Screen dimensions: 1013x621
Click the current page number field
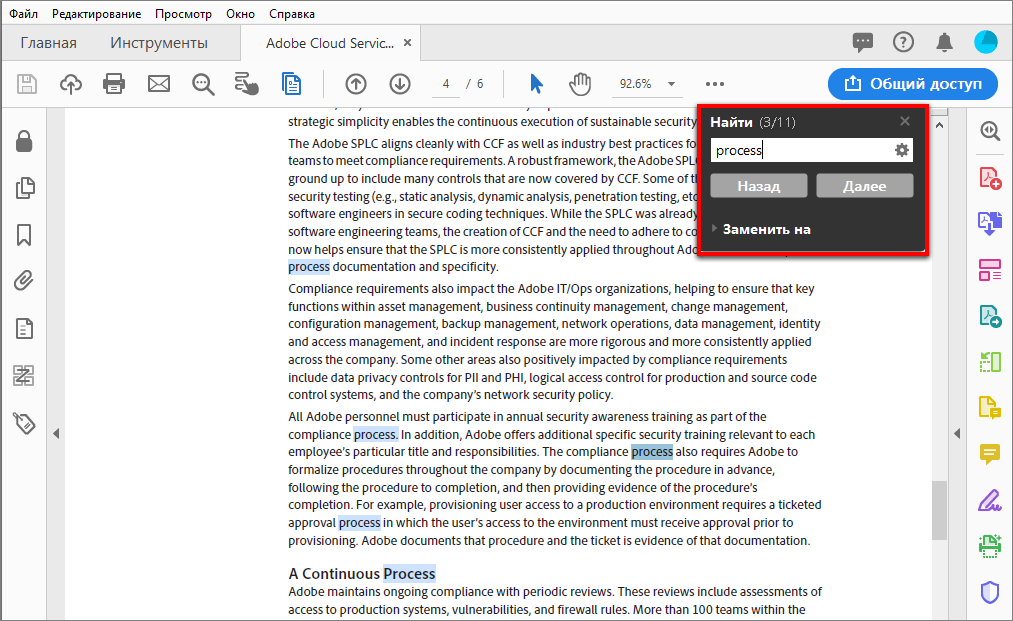click(x=446, y=84)
